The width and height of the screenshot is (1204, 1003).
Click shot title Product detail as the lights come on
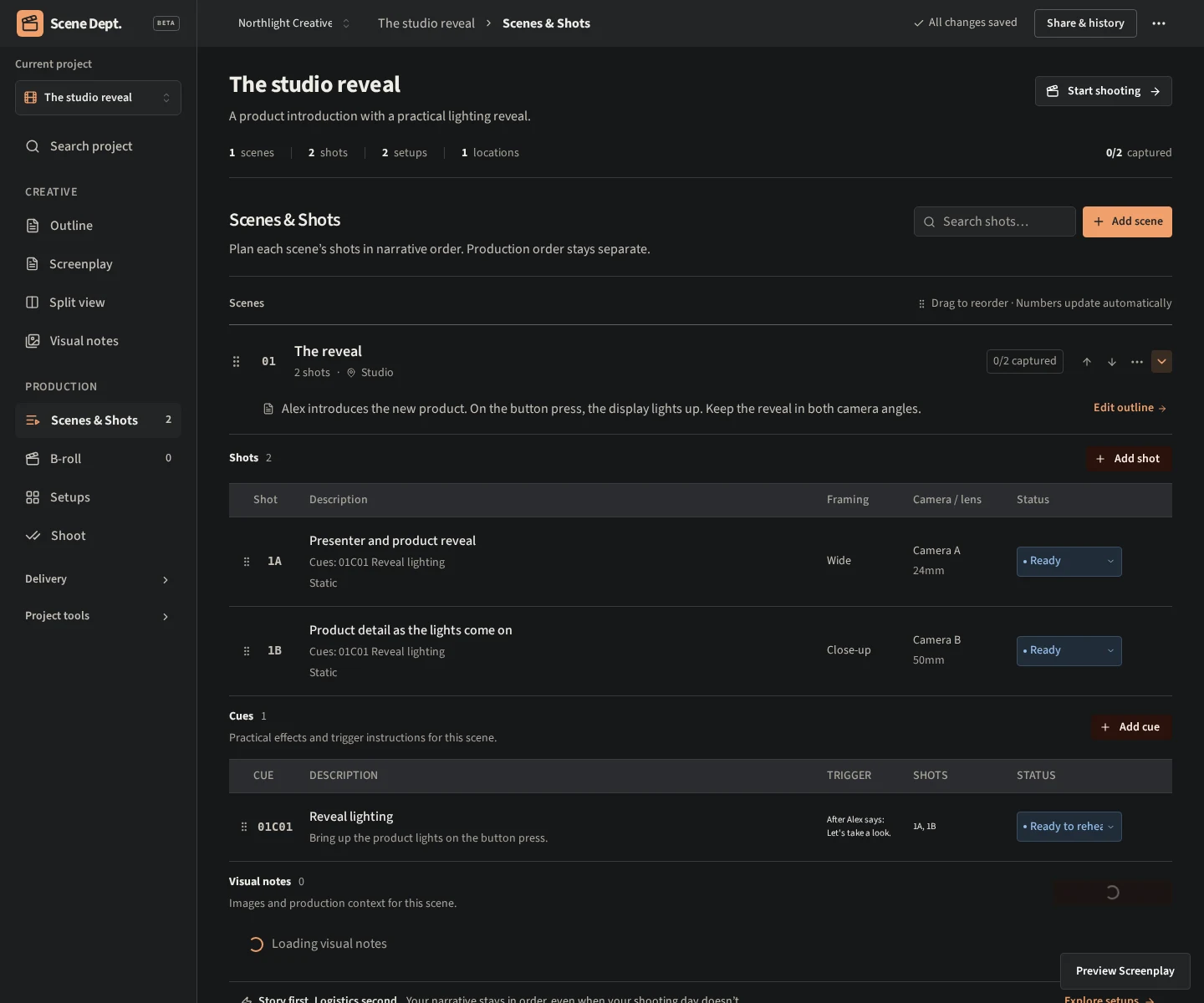coord(411,630)
